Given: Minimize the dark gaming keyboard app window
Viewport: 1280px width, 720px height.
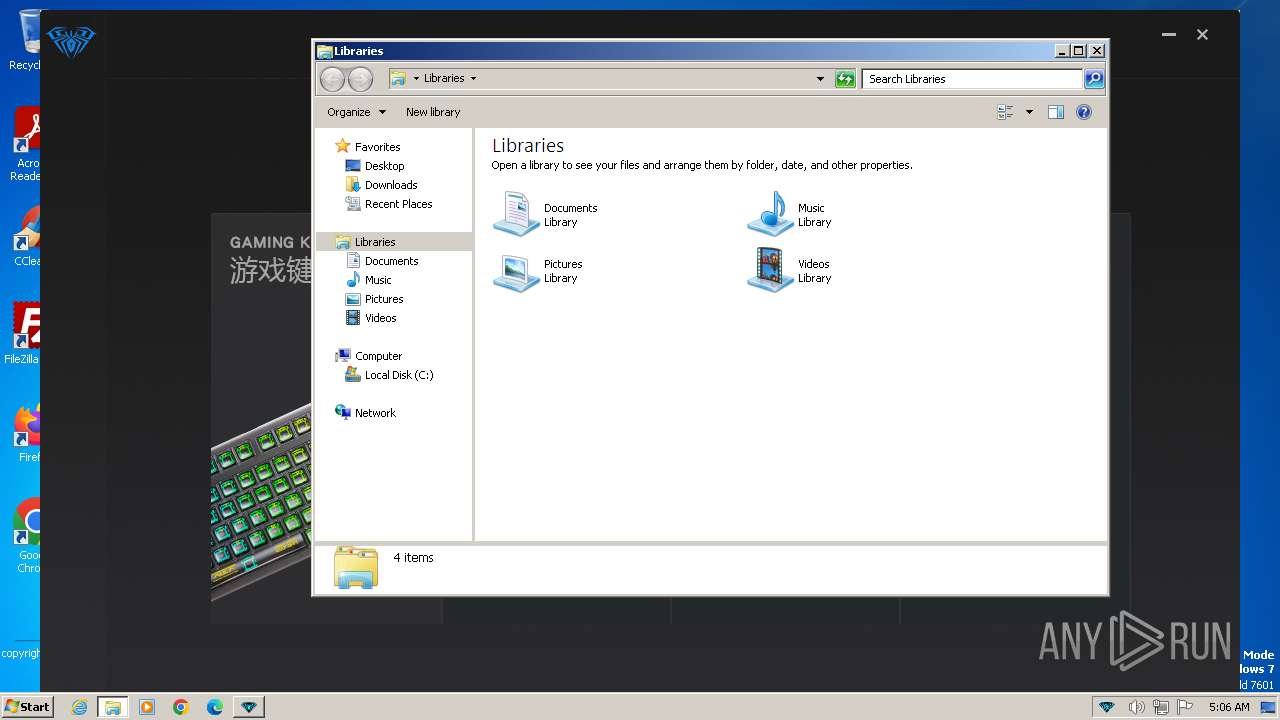Looking at the screenshot, I should (1169, 35).
